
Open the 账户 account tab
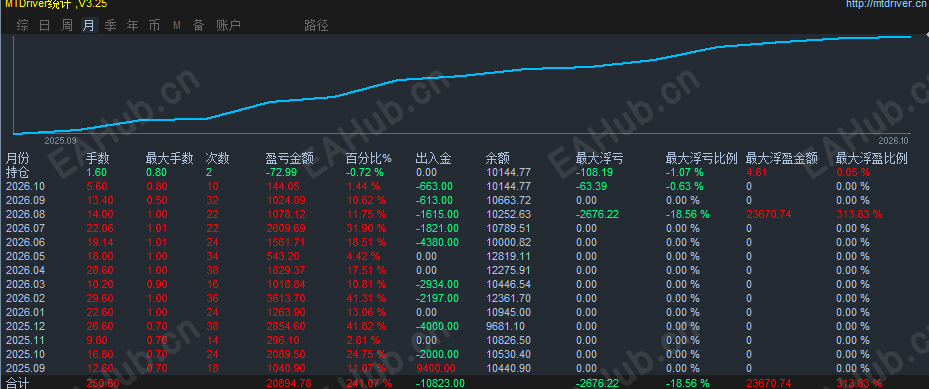coord(228,25)
